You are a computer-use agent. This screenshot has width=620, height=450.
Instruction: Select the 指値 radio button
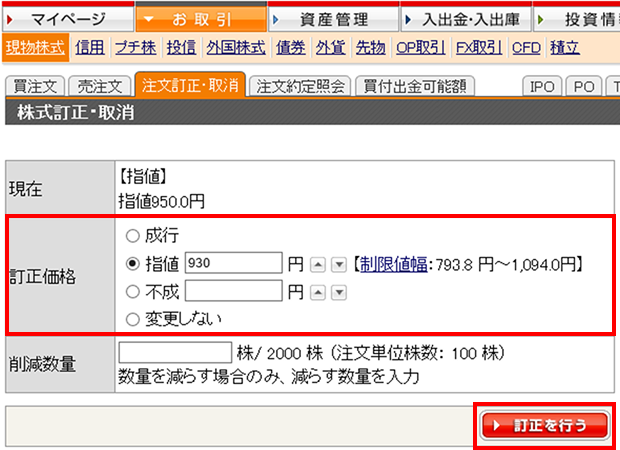pos(132,265)
